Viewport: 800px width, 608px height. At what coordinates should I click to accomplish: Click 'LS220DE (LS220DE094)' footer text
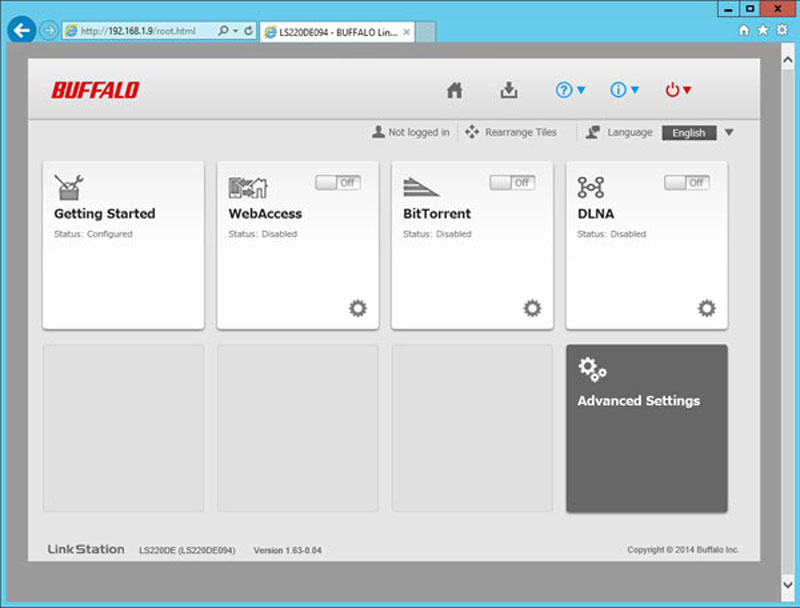pos(187,550)
